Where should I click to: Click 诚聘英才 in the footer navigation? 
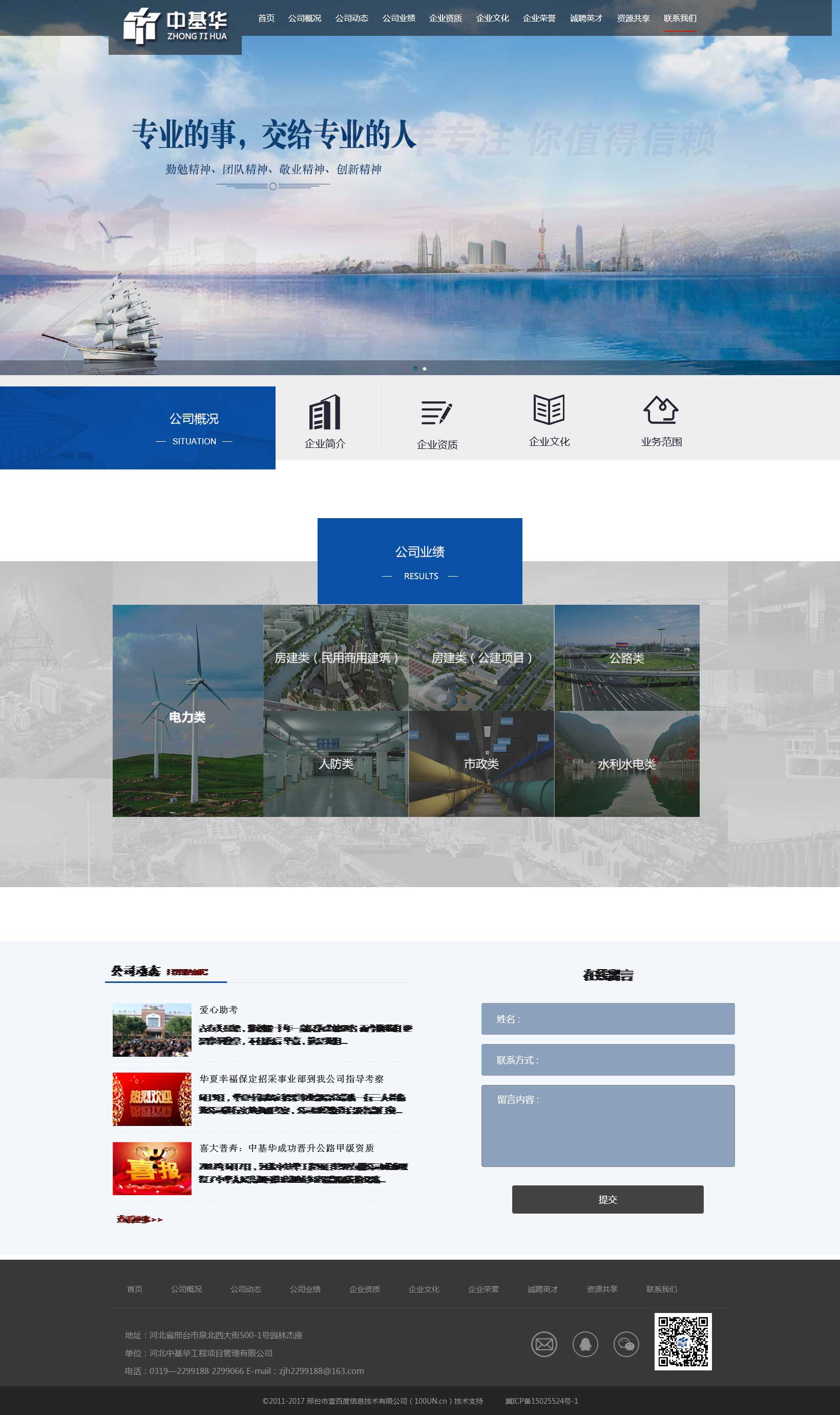pos(542,1289)
